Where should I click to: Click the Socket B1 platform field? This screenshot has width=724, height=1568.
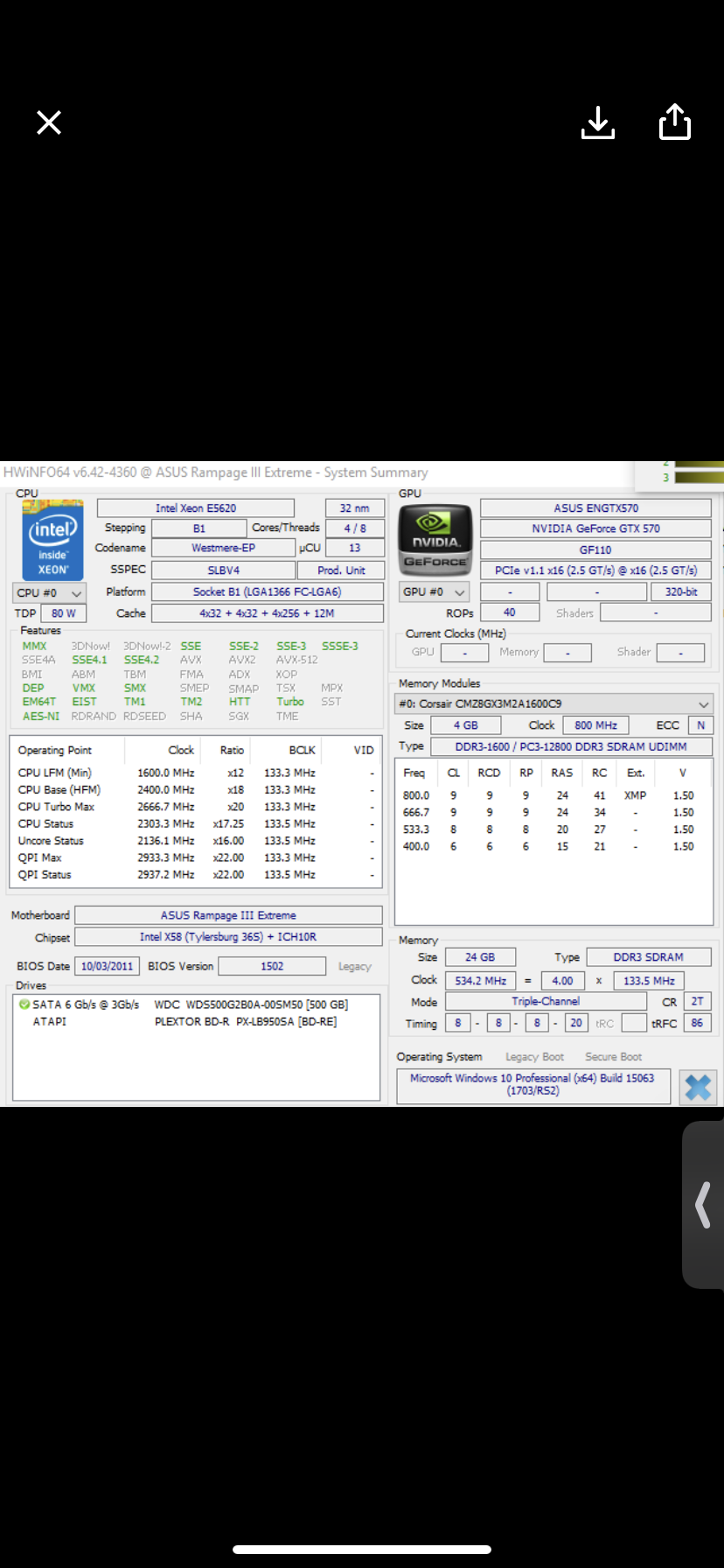(x=268, y=592)
